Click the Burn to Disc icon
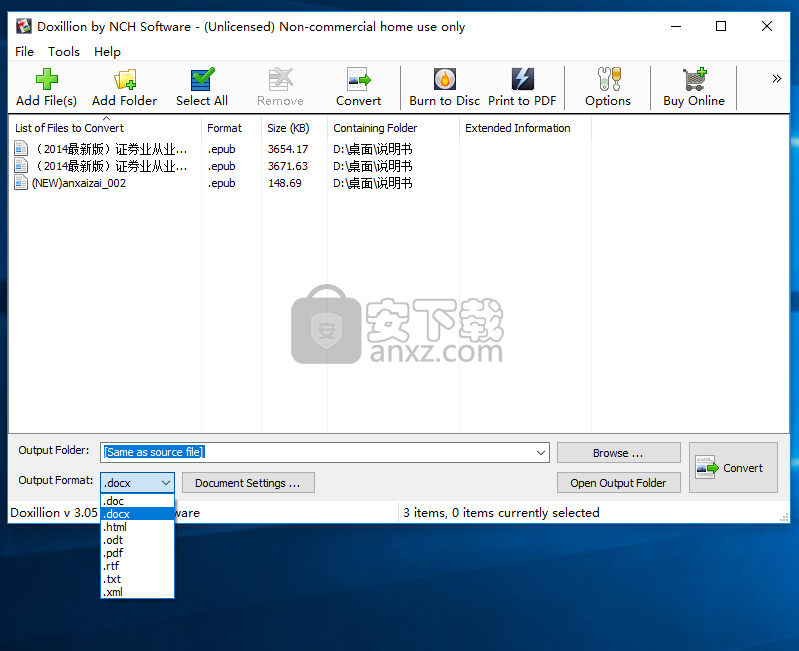The height and width of the screenshot is (651, 799). pyautogui.click(x=444, y=79)
